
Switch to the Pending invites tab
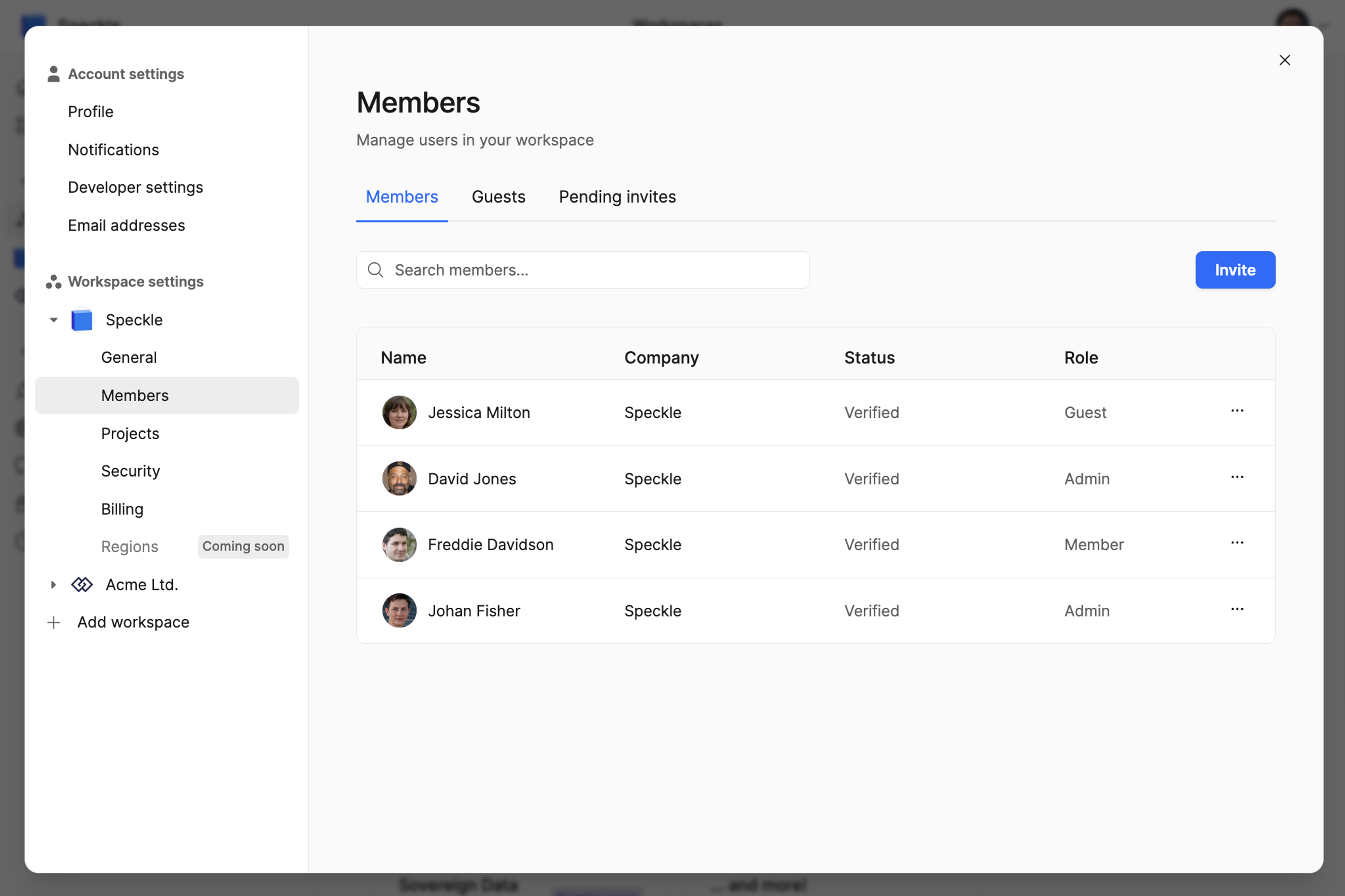click(617, 196)
